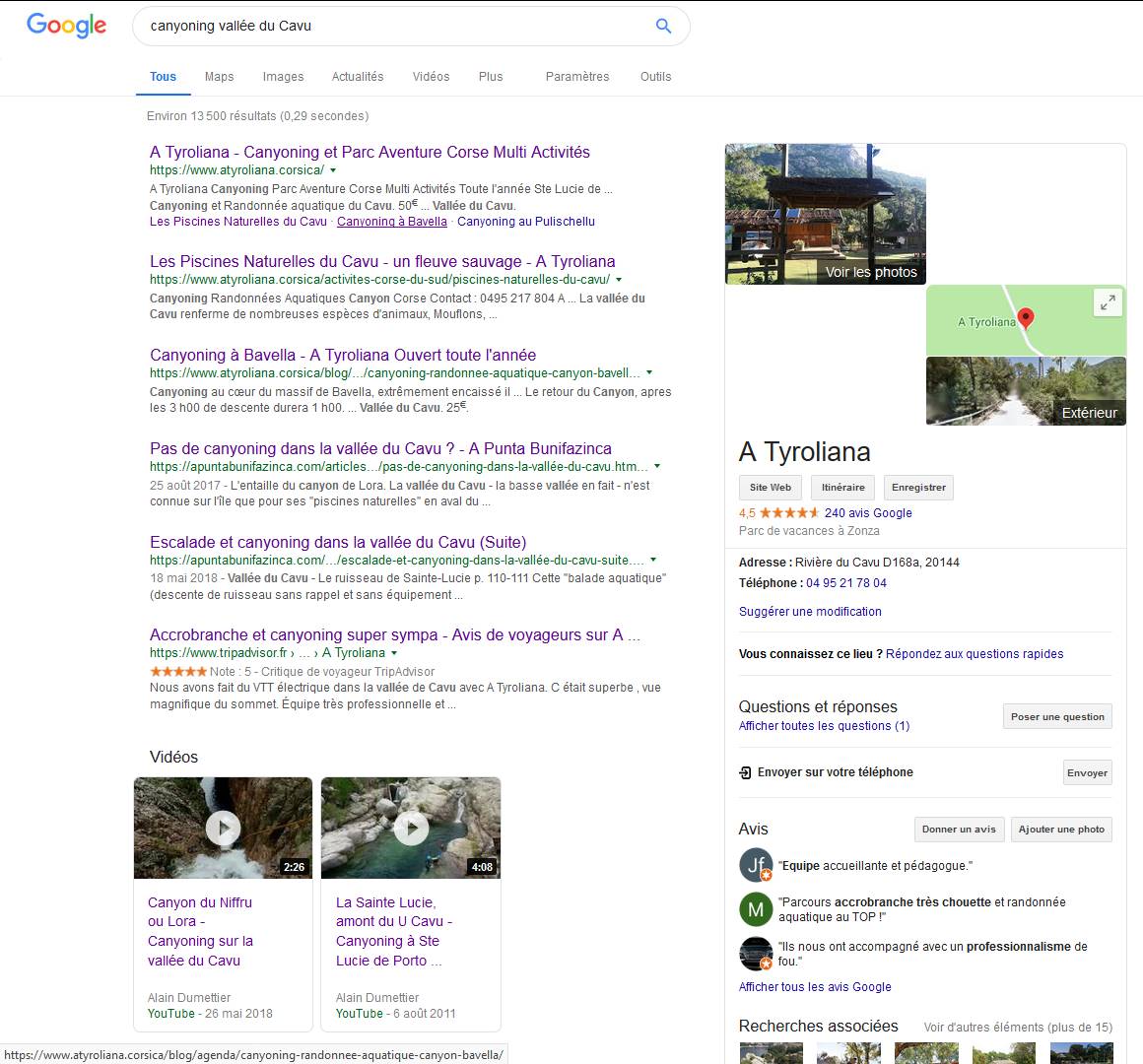1143x1064 pixels.
Task: Open dropdown next to pas-de-canyoning URL
Action: point(657,466)
